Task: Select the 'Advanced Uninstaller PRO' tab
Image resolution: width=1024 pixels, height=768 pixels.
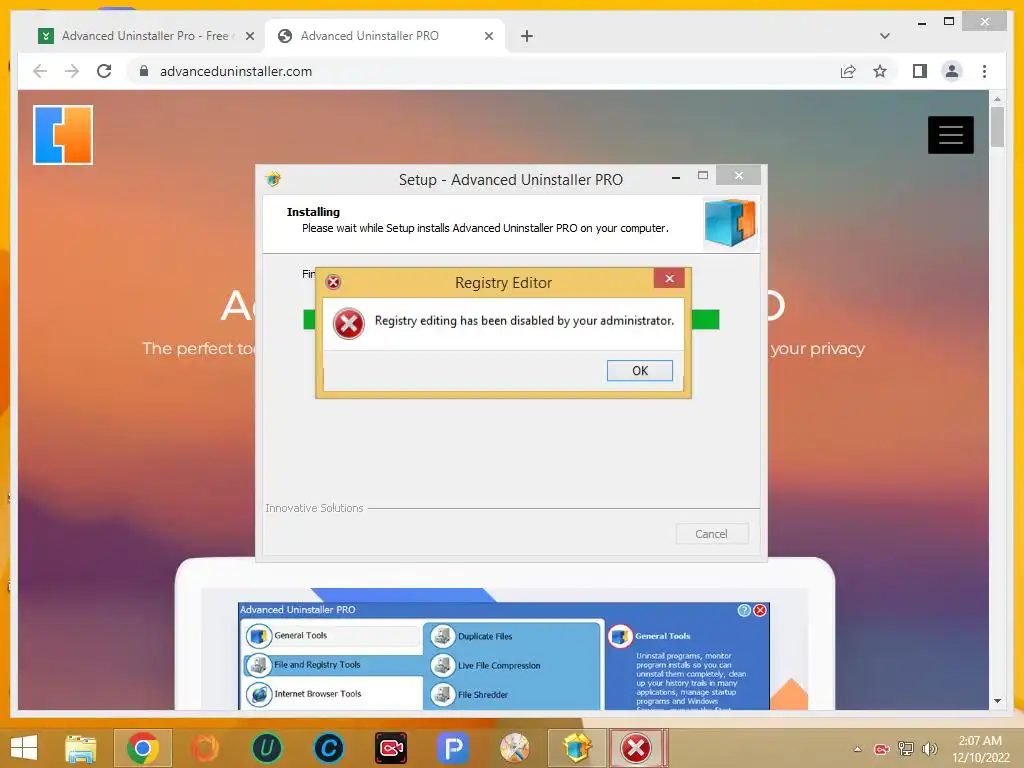Action: point(385,36)
